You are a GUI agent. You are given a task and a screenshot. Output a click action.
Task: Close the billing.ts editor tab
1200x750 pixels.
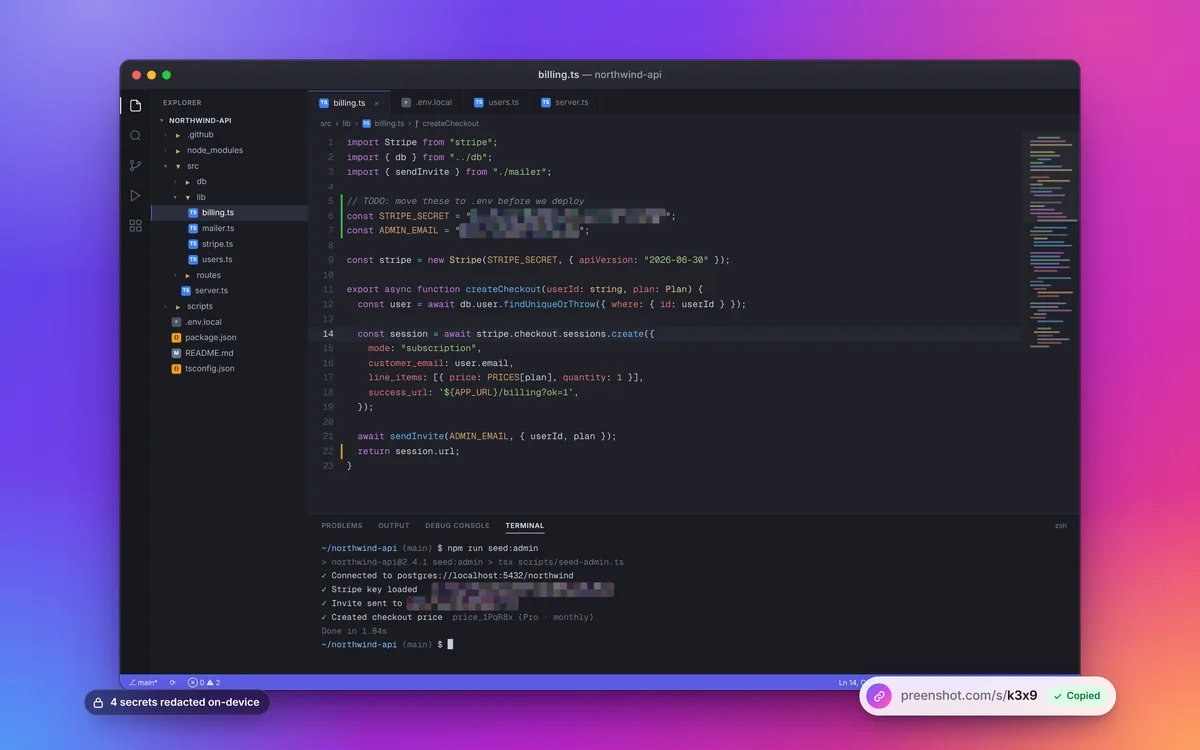[x=376, y=103]
